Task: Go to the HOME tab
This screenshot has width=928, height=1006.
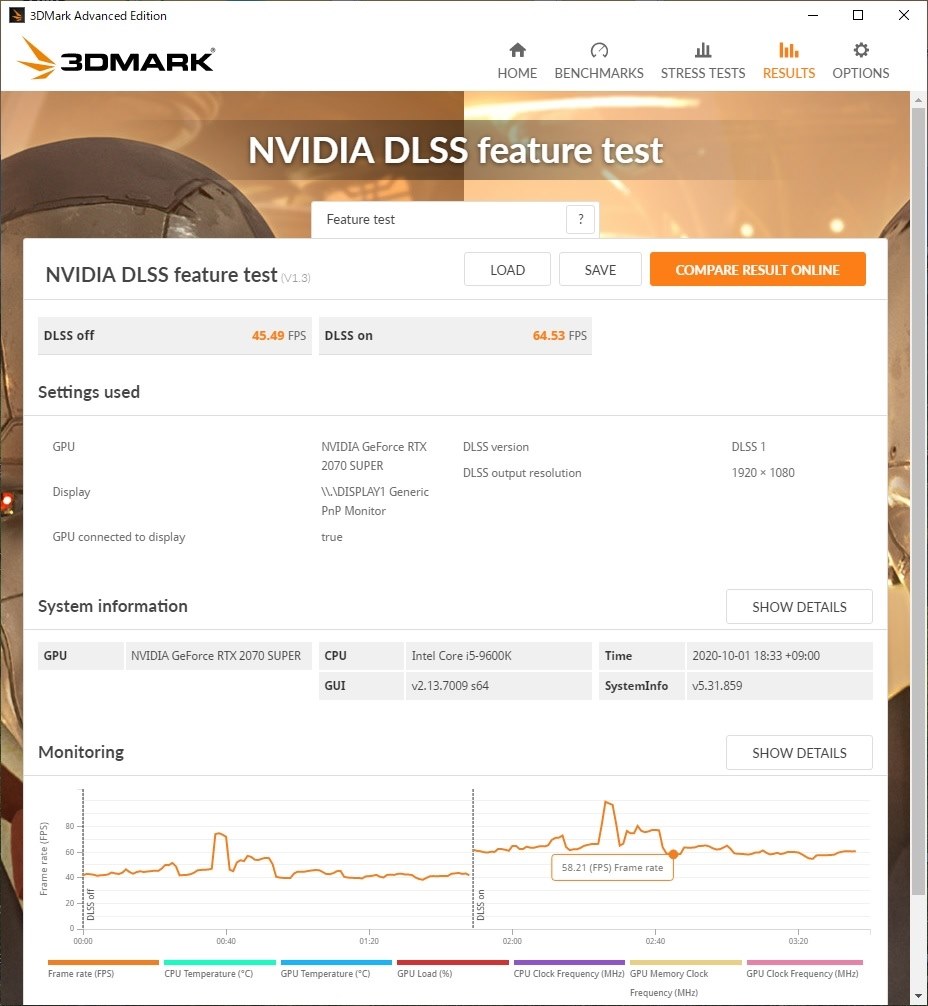Action: point(517,61)
